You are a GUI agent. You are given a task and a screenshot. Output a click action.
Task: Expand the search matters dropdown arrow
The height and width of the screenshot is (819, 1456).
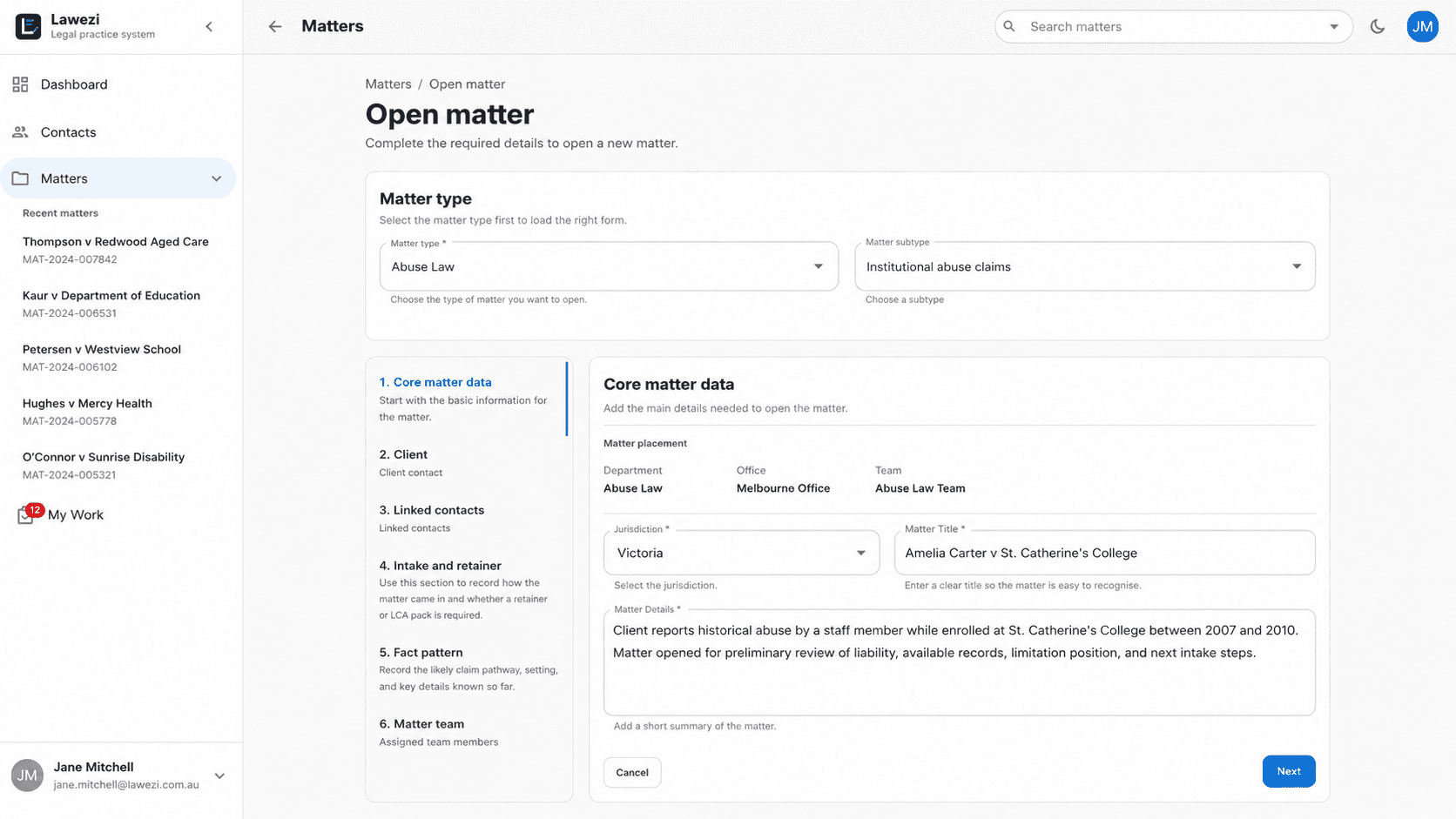click(1333, 27)
